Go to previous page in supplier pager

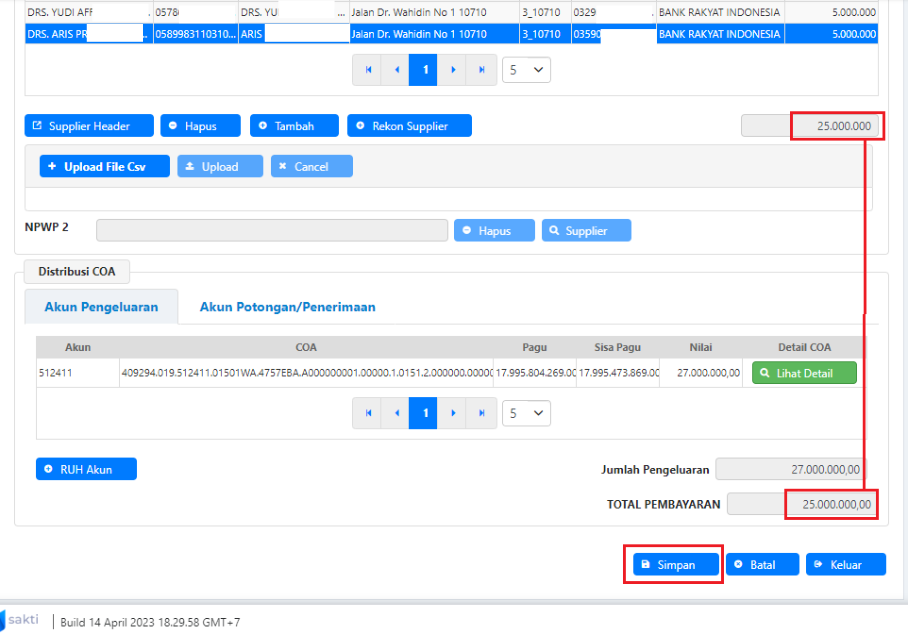pos(397,70)
